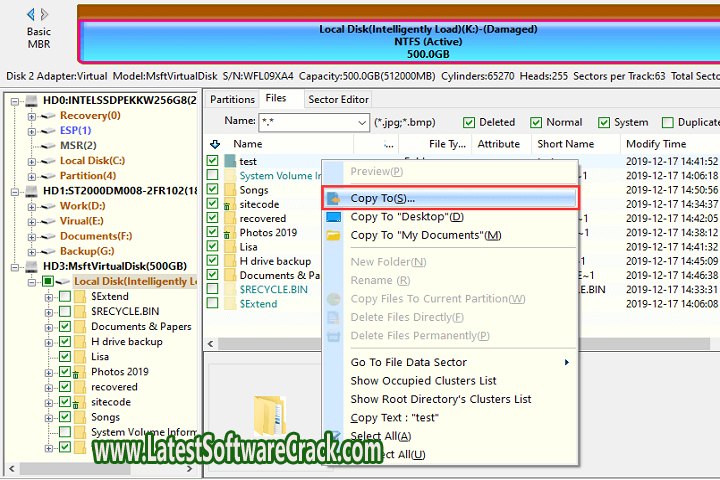Click the My Documents folder icon in menu
Viewport: 720px width, 480px height.
click(334, 236)
